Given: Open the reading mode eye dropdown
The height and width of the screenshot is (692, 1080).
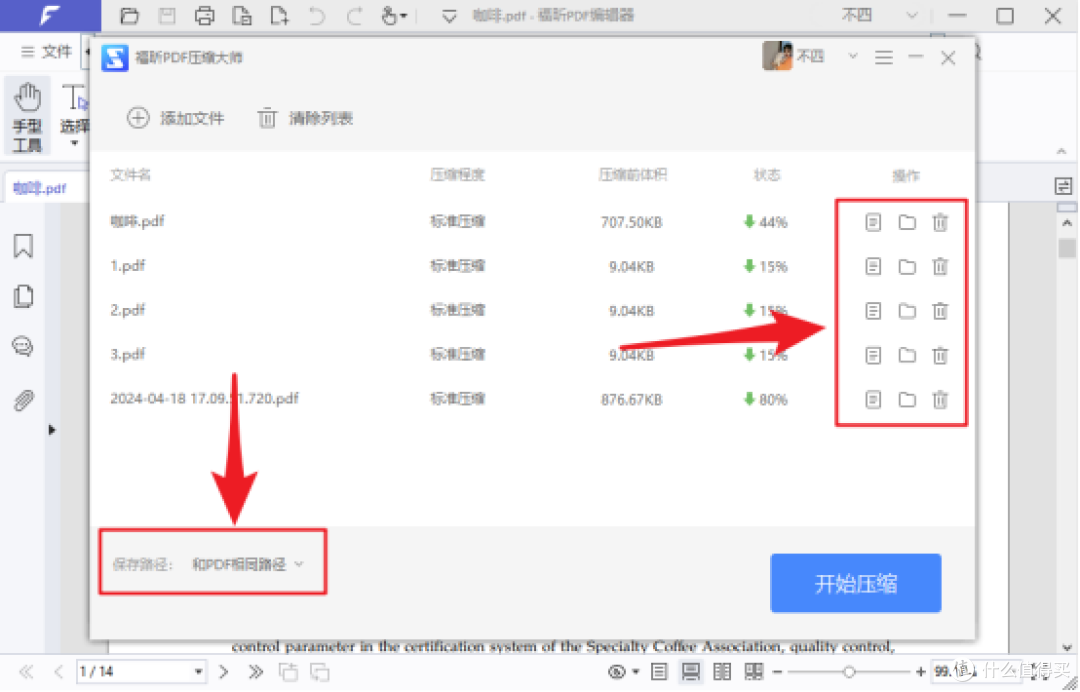Looking at the screenshot, I should tap(623, 671).
